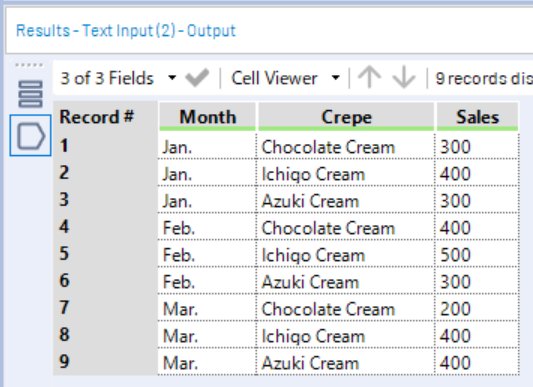This screenshot has width=533, height=387.
Task: Click the checkmark apply fields icon
Action: click(x=197, y=78)
